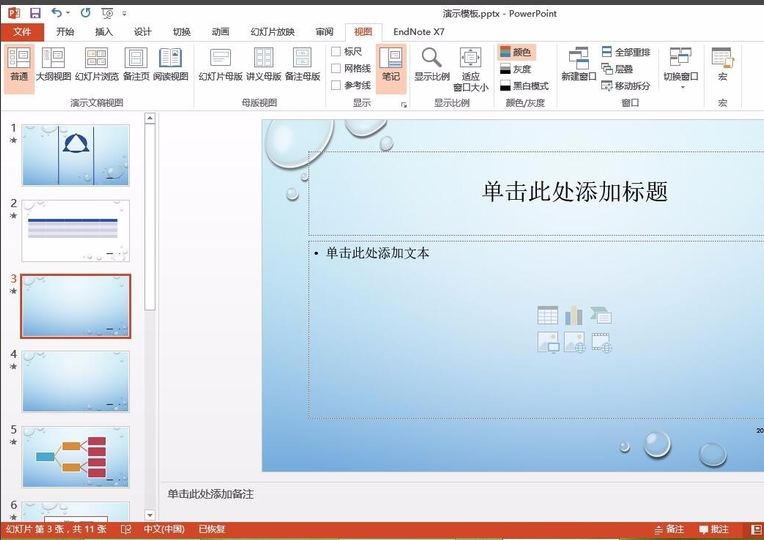Open Slide Master (幻灯片母版)
The height and width of the screenshot is (540, 764).
click(x=220, y=65)
